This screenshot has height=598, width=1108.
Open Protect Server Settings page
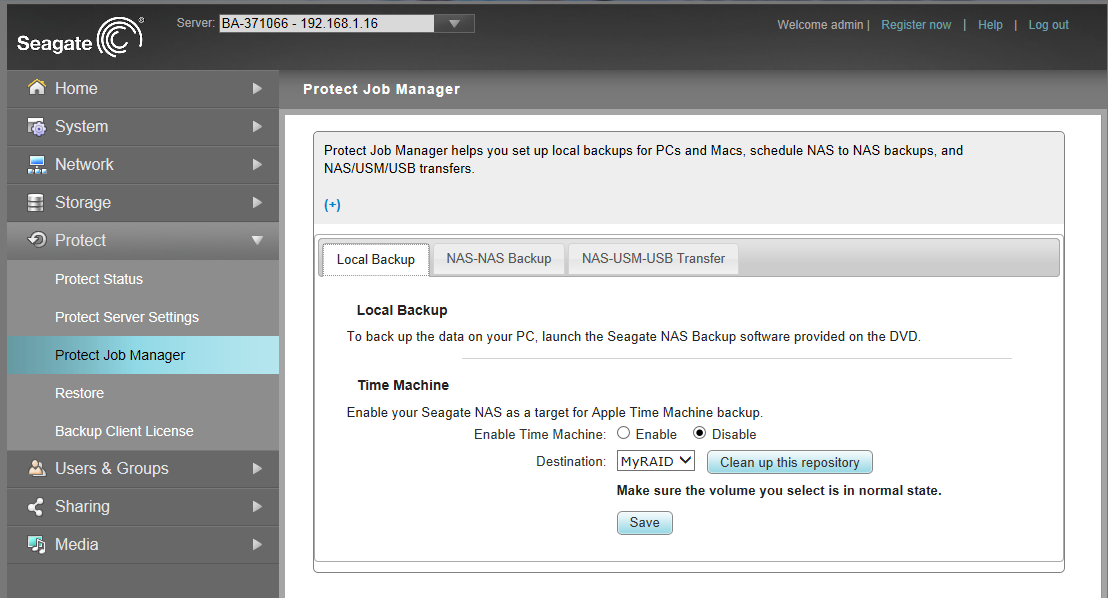127,317
